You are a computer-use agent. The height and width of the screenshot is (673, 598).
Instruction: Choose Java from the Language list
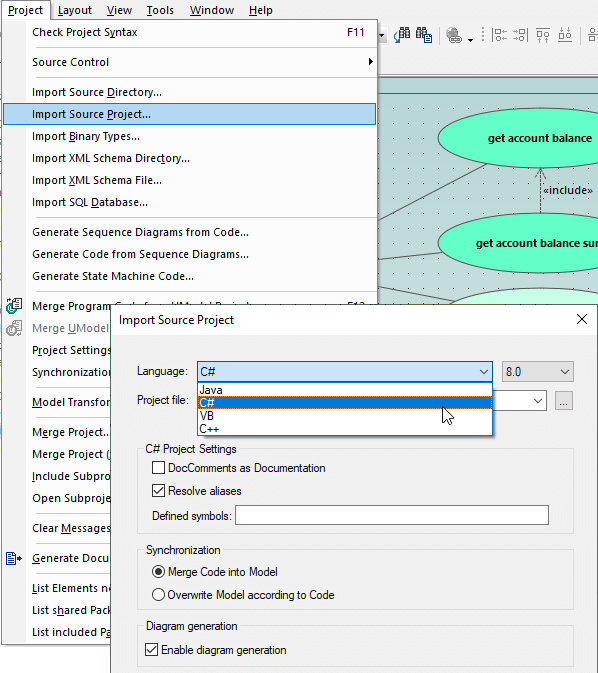345,390
